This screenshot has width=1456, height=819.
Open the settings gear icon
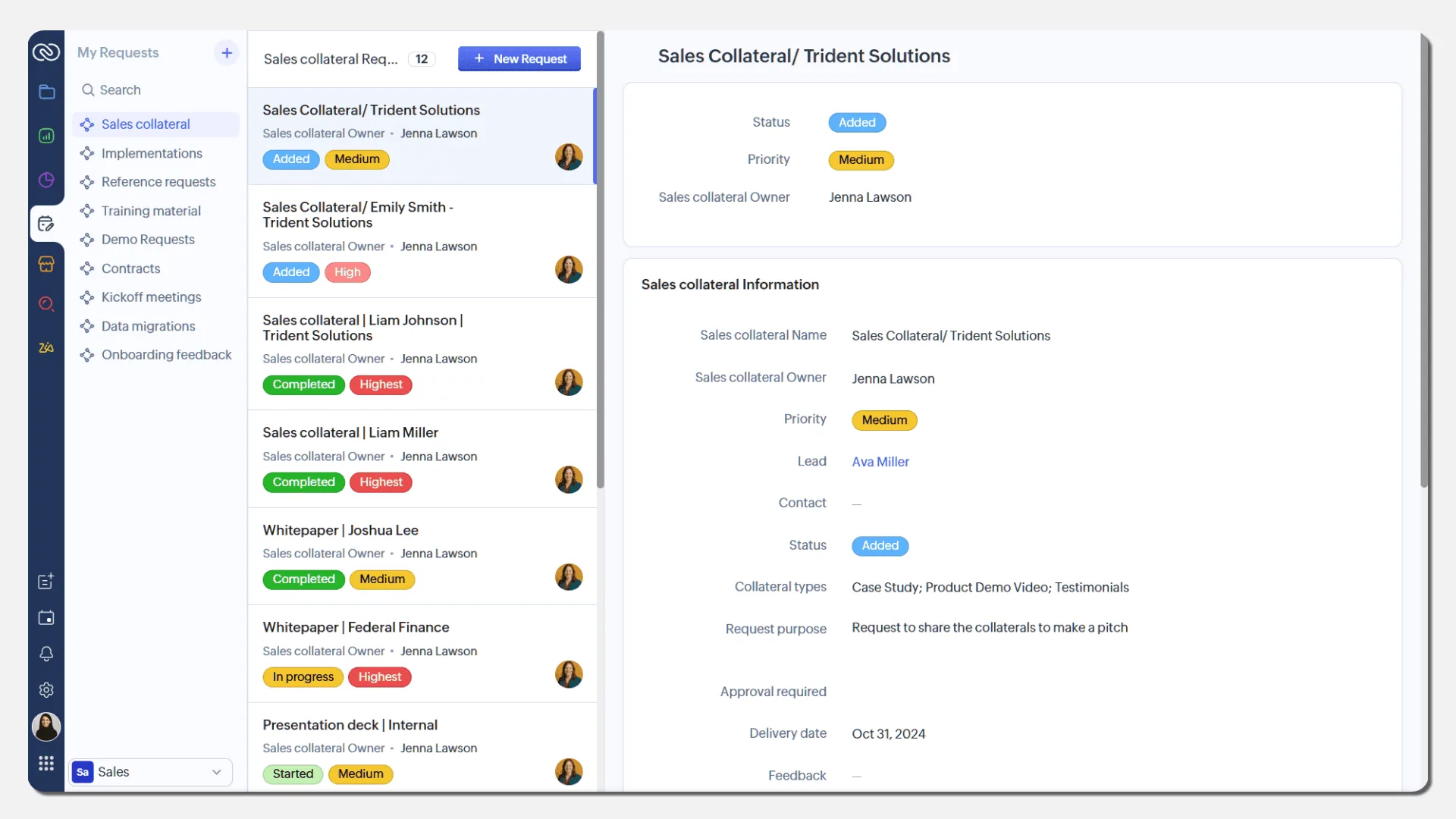[x=46, y=690]
